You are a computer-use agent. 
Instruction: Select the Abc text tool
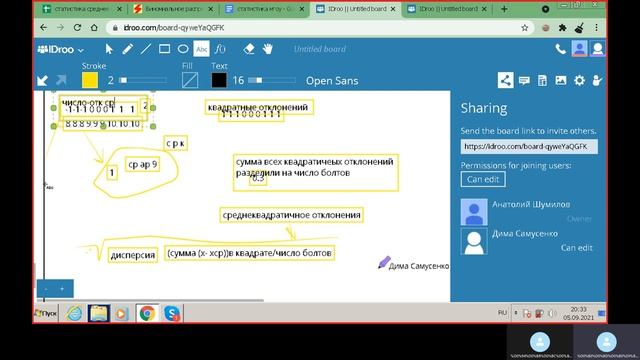click(x=202, y=49)
